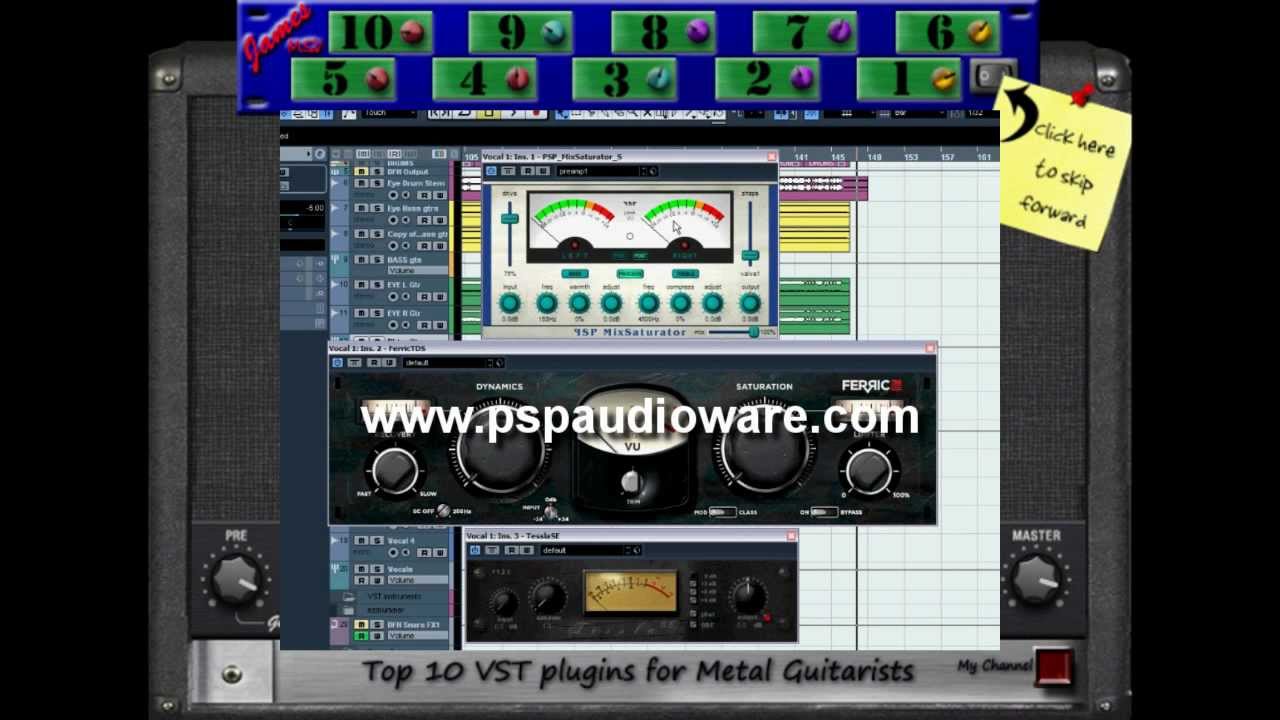Click the input knob in TesslaSE
This screenshot has width=1280, height=720.
505,602
